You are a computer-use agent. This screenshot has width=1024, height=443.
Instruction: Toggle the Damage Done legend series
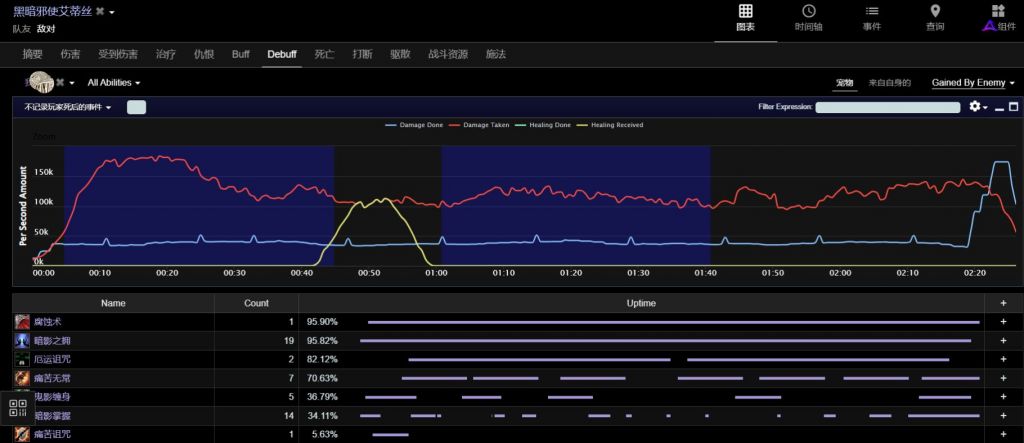[420, 125]
